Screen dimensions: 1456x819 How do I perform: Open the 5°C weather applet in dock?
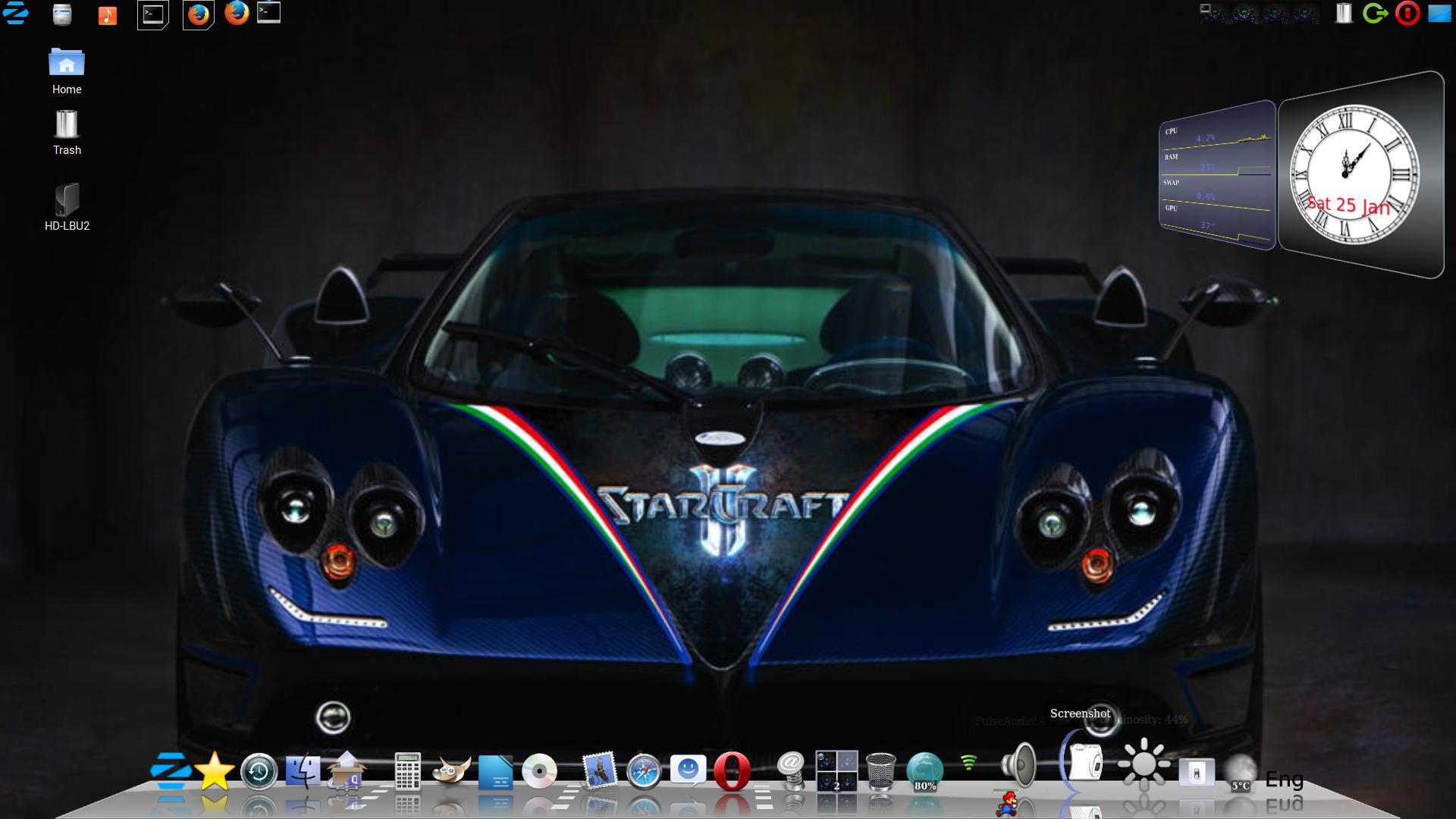[x=1241, y=773]
